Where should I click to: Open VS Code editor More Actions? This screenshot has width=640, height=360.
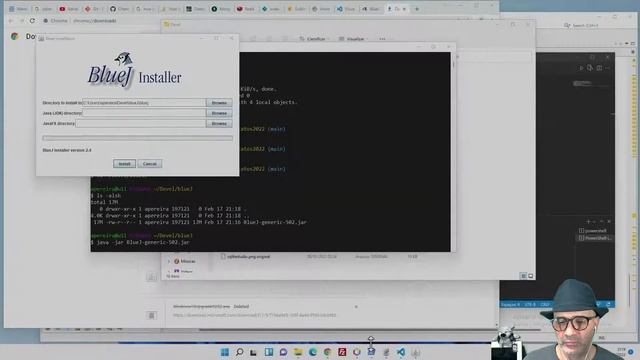pos(607,68)
